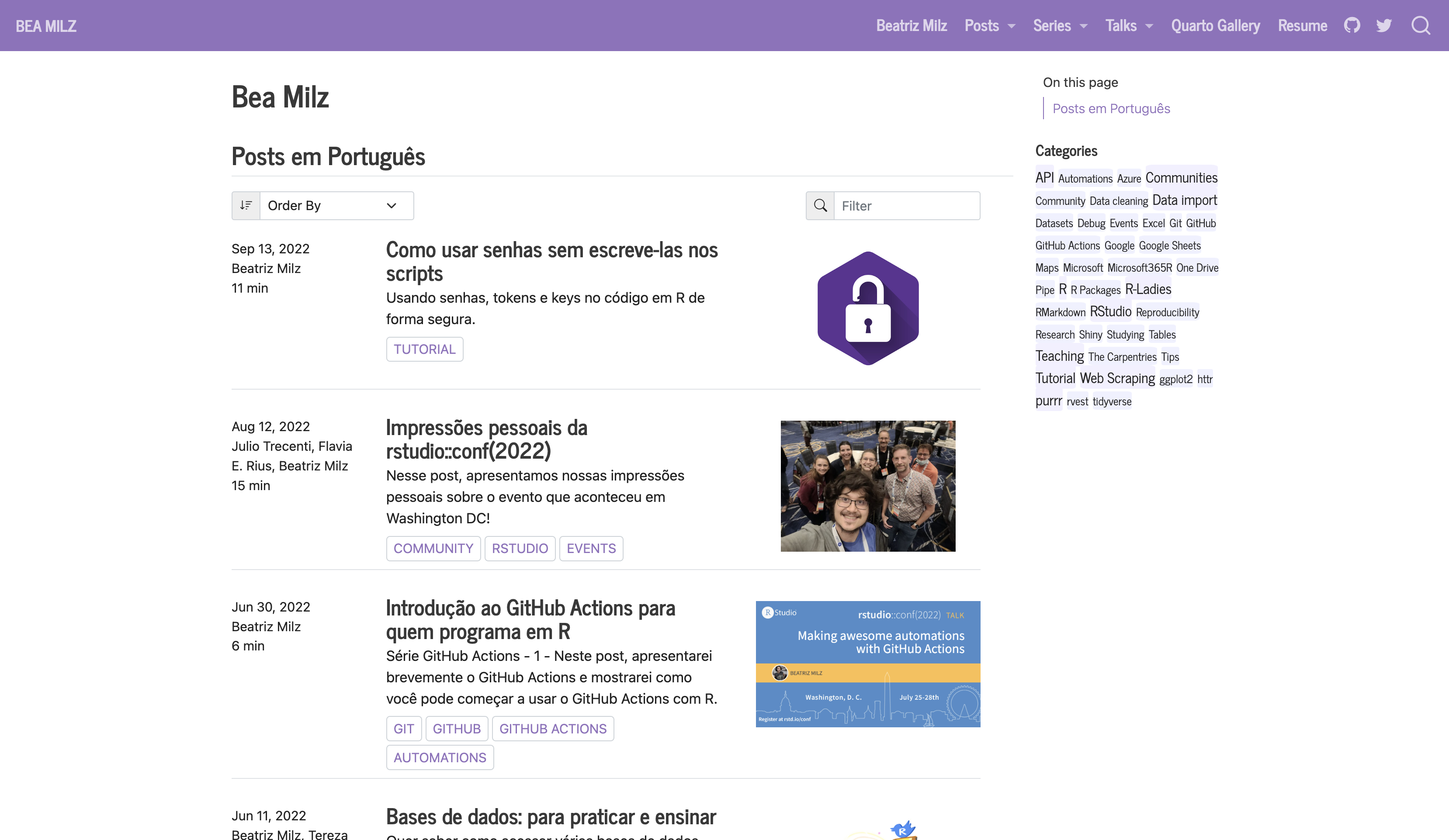The image size is (1449, 840).
Task: Expand the Talks dropdown menu
Action: point(1128,25)
